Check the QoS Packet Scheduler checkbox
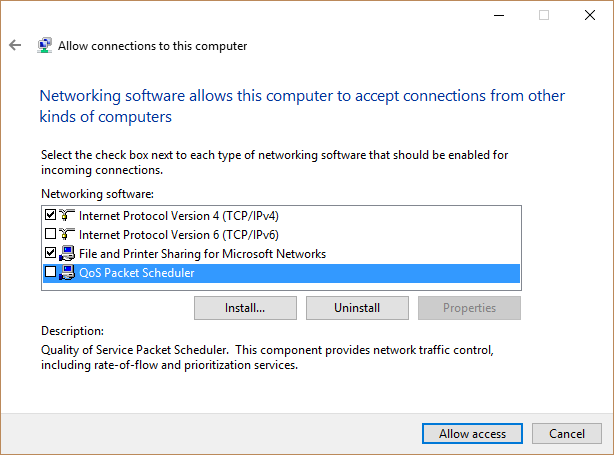Image resolution: width=614 pixels, height=455 pixels. (x=50, y=272)
